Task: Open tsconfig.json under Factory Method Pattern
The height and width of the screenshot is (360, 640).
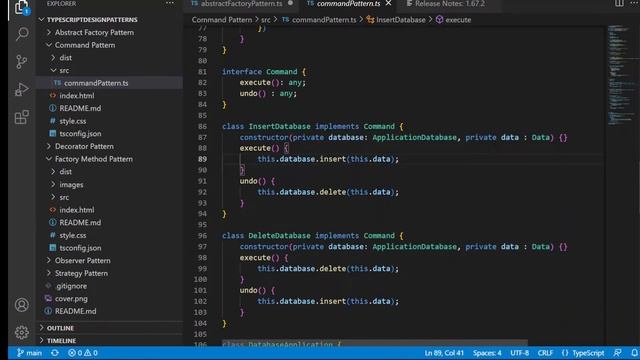Action: pyautogui.click(x=80, y=248)
